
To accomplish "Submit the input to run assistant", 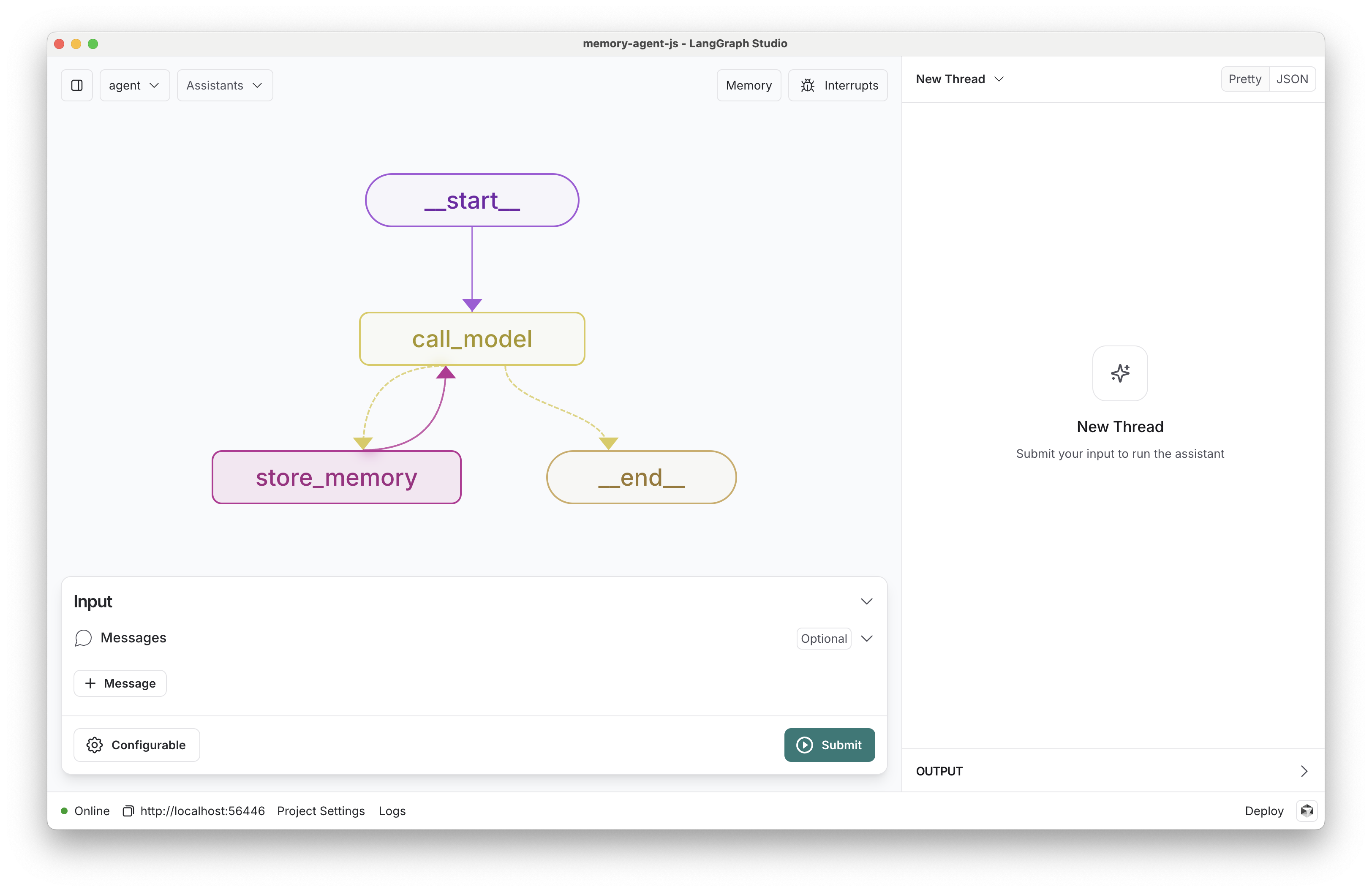I will tap(829, 745).
